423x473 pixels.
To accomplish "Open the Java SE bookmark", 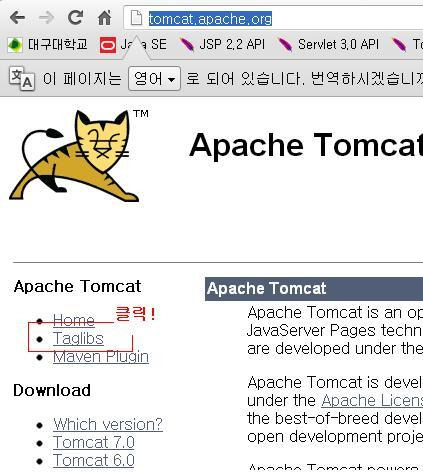I will pos(133,44).
